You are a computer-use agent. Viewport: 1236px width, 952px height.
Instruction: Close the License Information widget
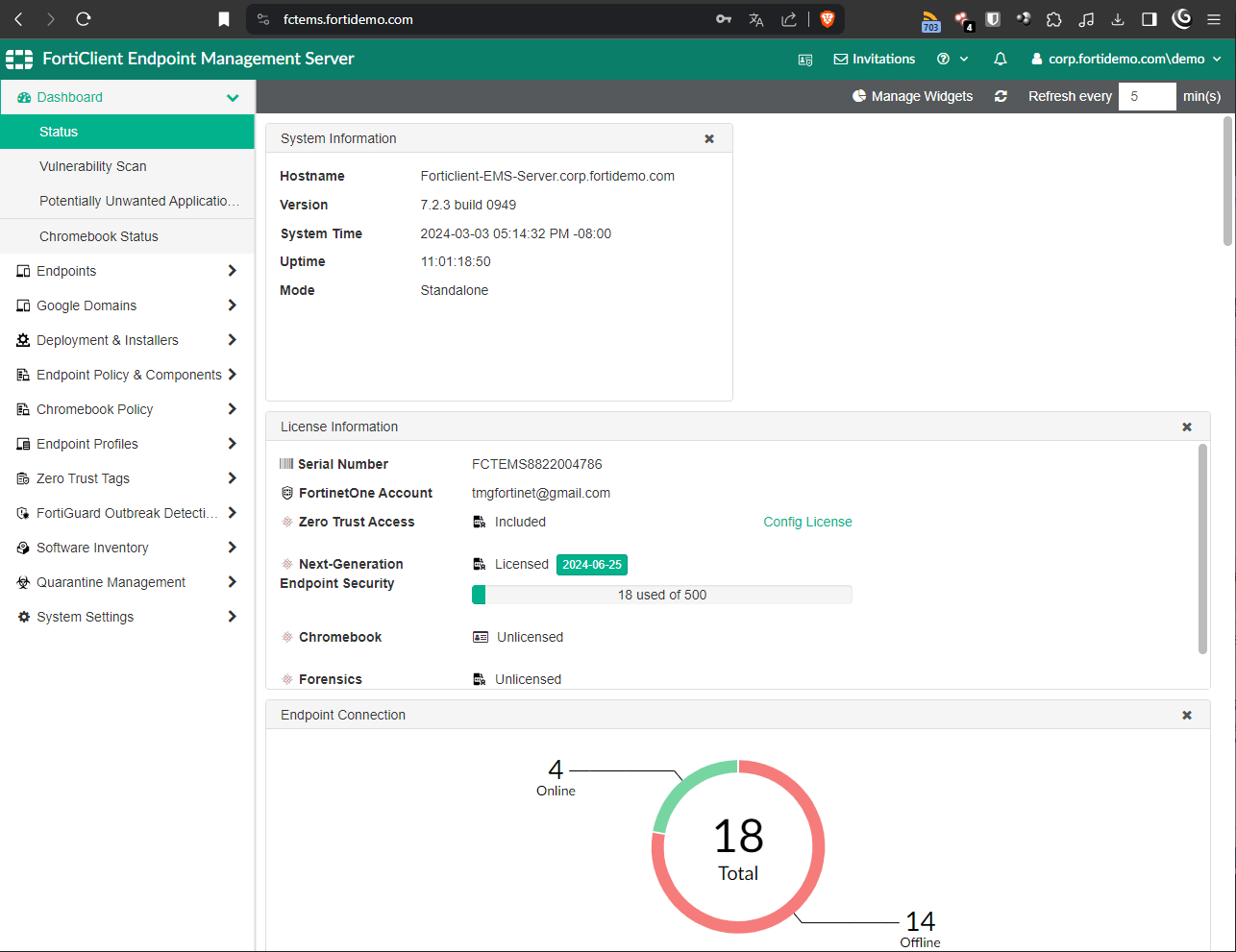point(1187,427)
